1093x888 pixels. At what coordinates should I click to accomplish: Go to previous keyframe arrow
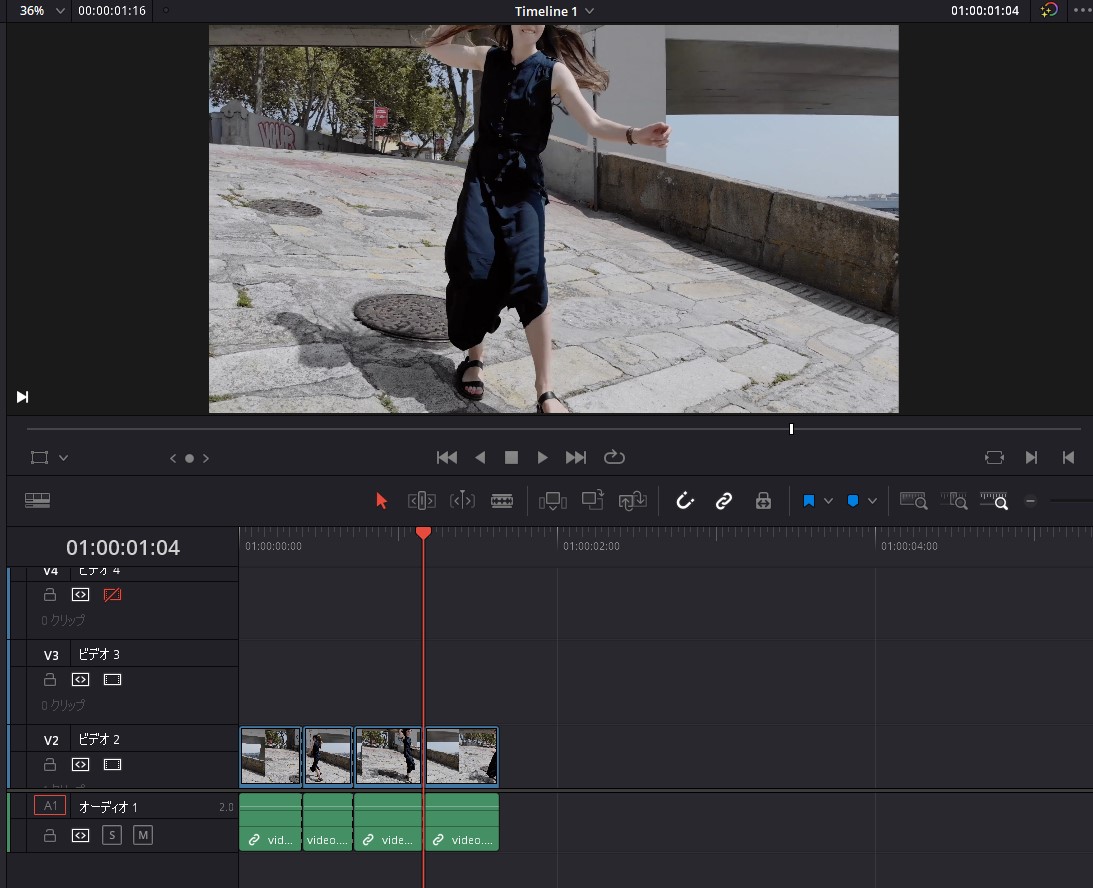click(x=173, y=458)
